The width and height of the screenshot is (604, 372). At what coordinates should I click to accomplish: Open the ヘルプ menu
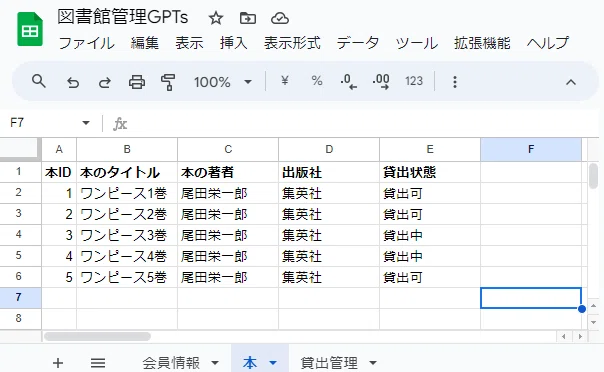(547, 43)
